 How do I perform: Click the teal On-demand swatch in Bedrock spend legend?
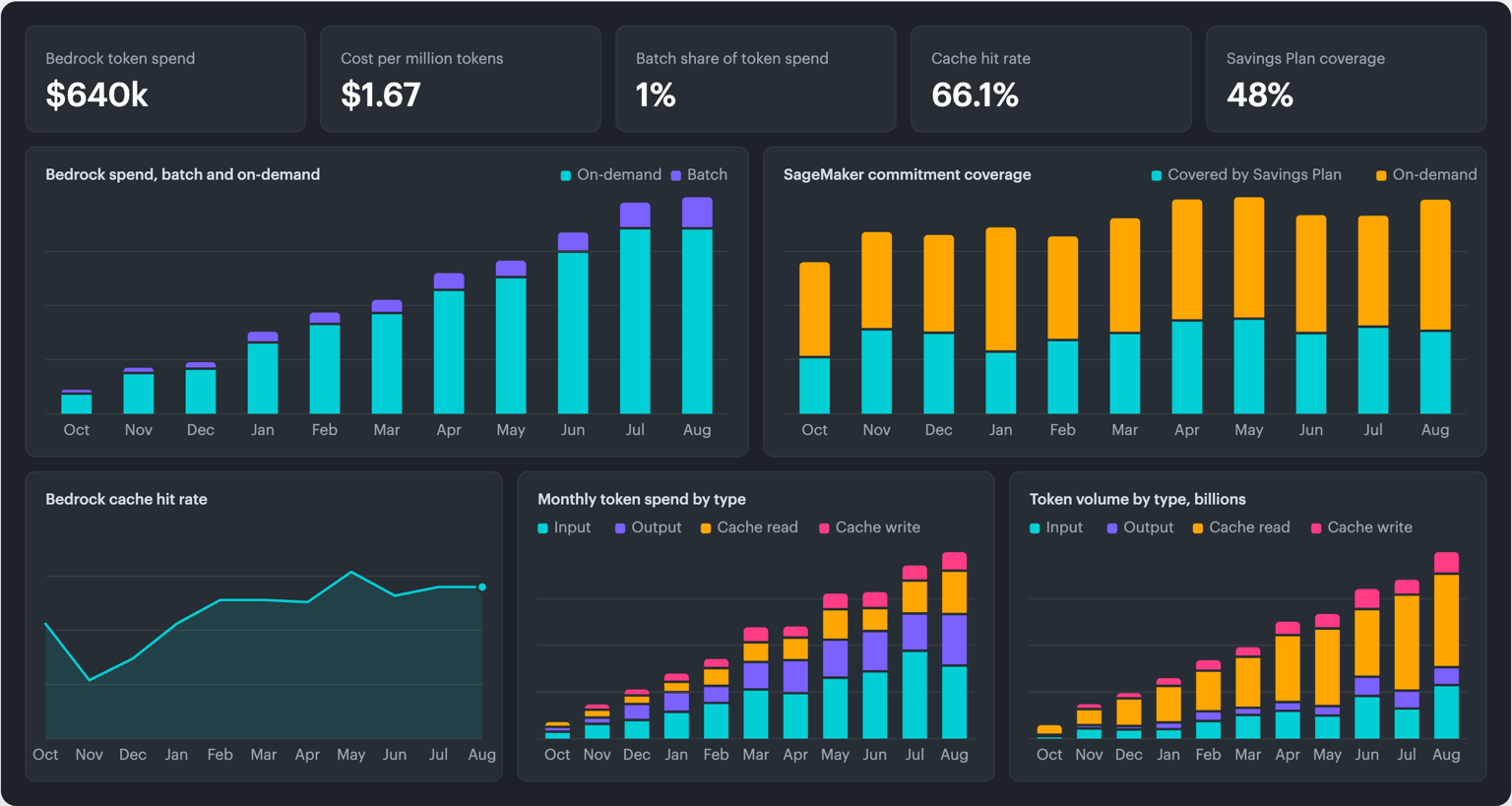pos(566,176)
